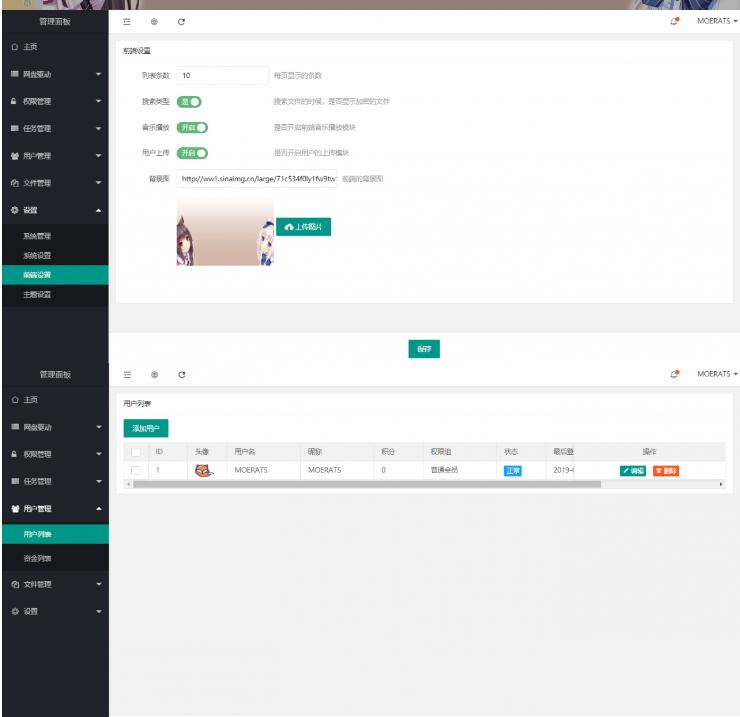Collapse sidebar using menu icon in upper panel

click(127, 22)
